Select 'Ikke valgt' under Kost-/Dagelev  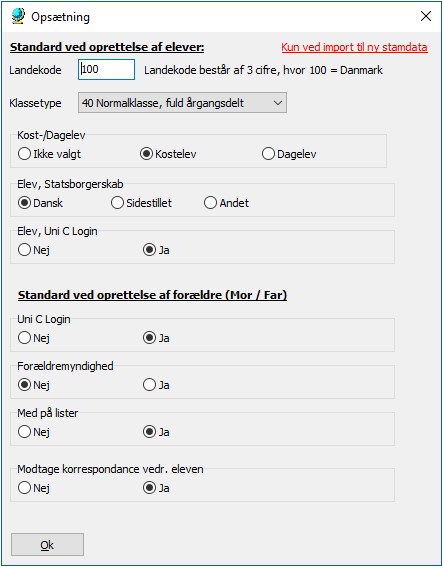coord(49,154)
